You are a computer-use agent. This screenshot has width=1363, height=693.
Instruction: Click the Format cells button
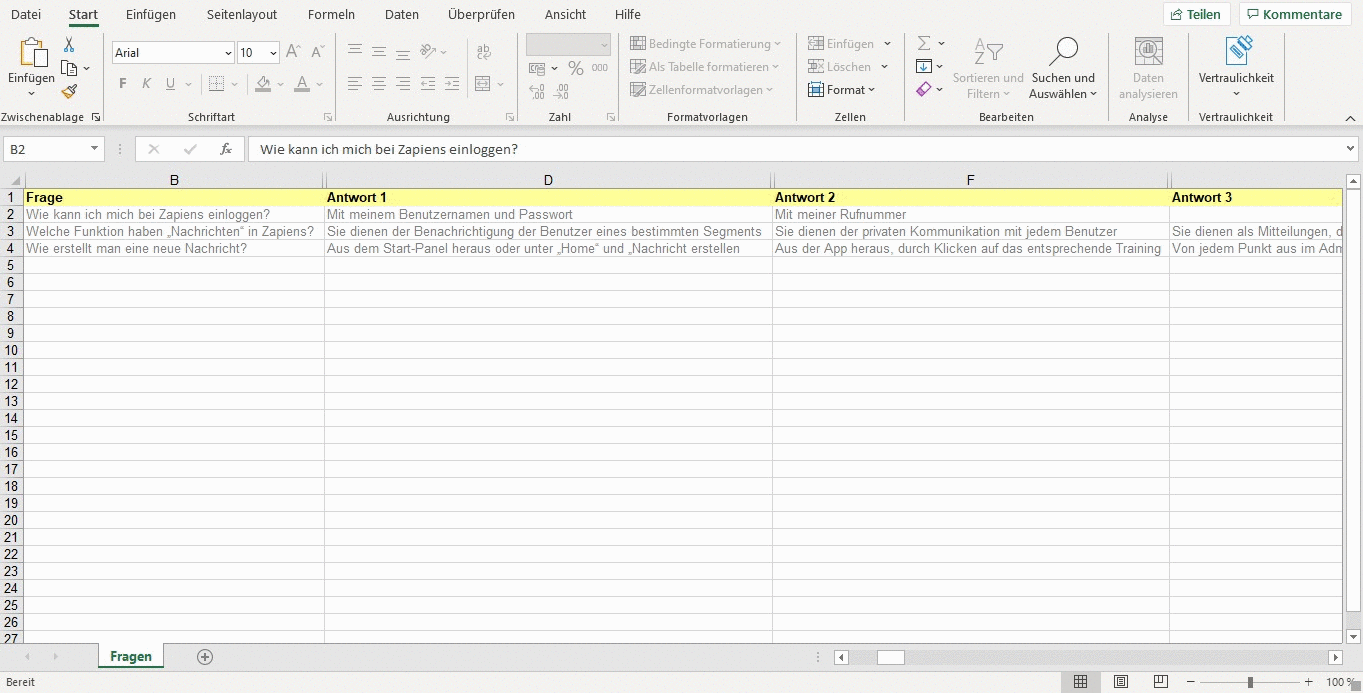842,90
